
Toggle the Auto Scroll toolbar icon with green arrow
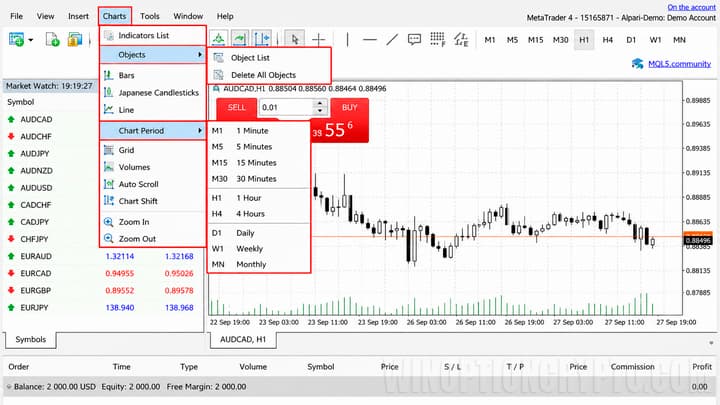(240, 39)
